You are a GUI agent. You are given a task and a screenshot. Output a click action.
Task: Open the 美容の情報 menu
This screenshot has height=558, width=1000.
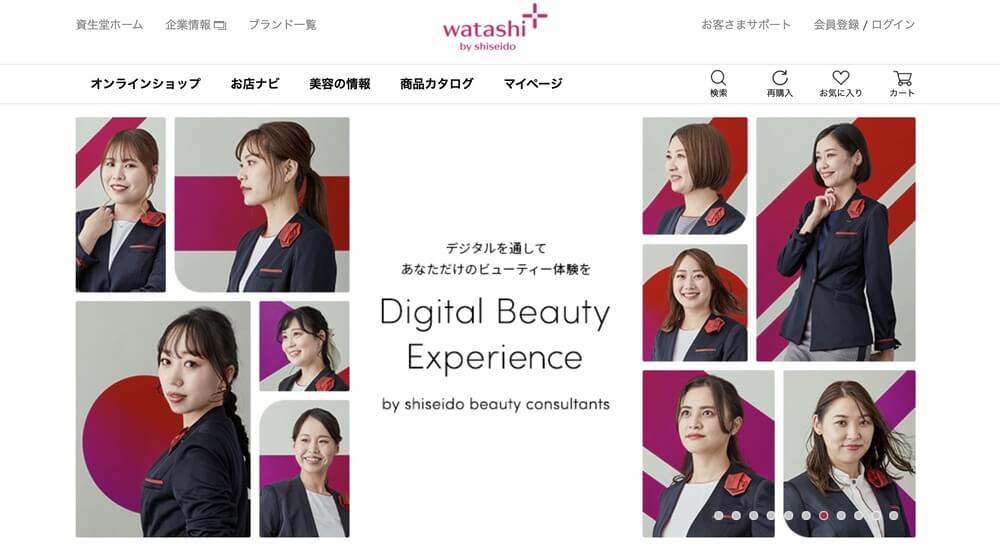click(x=340, y=84)
